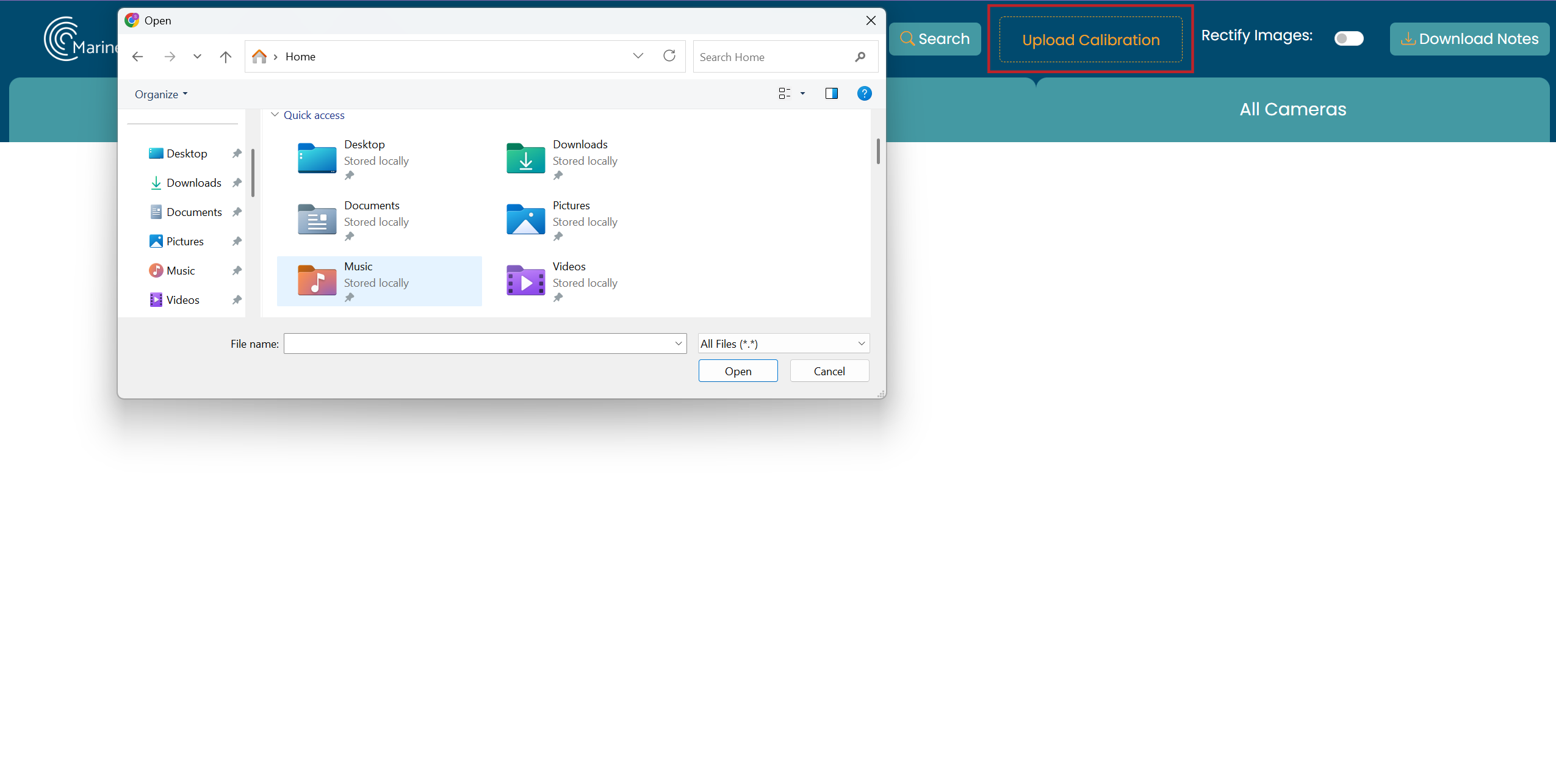Click in the File name input field
The width and height of the screenshot is (1556, 784).
pos(479,343)
